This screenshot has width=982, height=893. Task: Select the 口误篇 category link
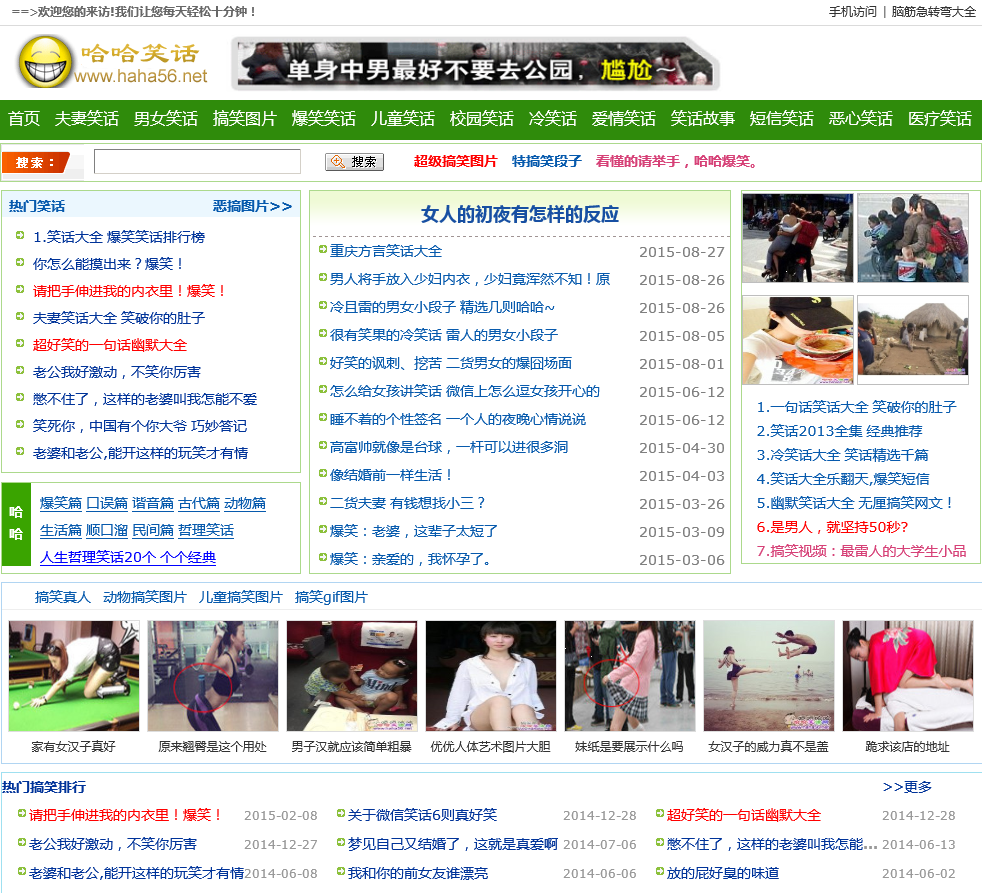[106, 503]
